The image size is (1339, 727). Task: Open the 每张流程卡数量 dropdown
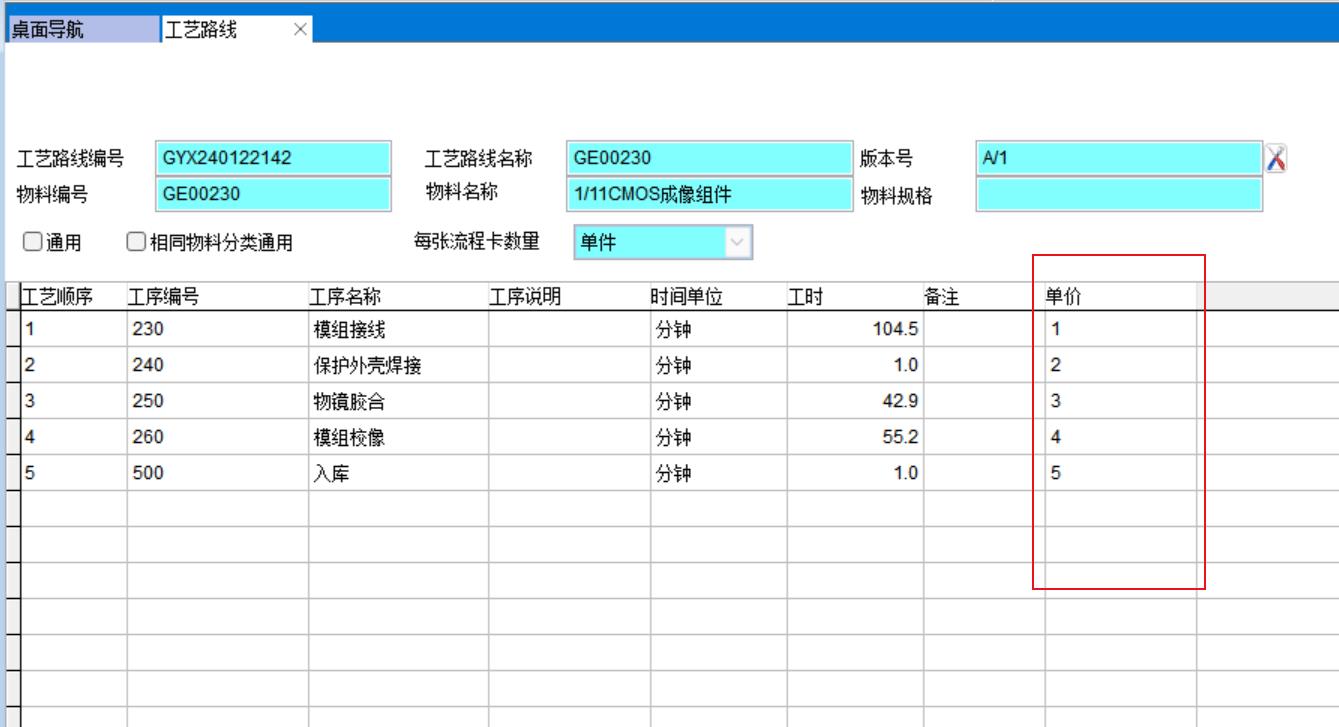737,242
